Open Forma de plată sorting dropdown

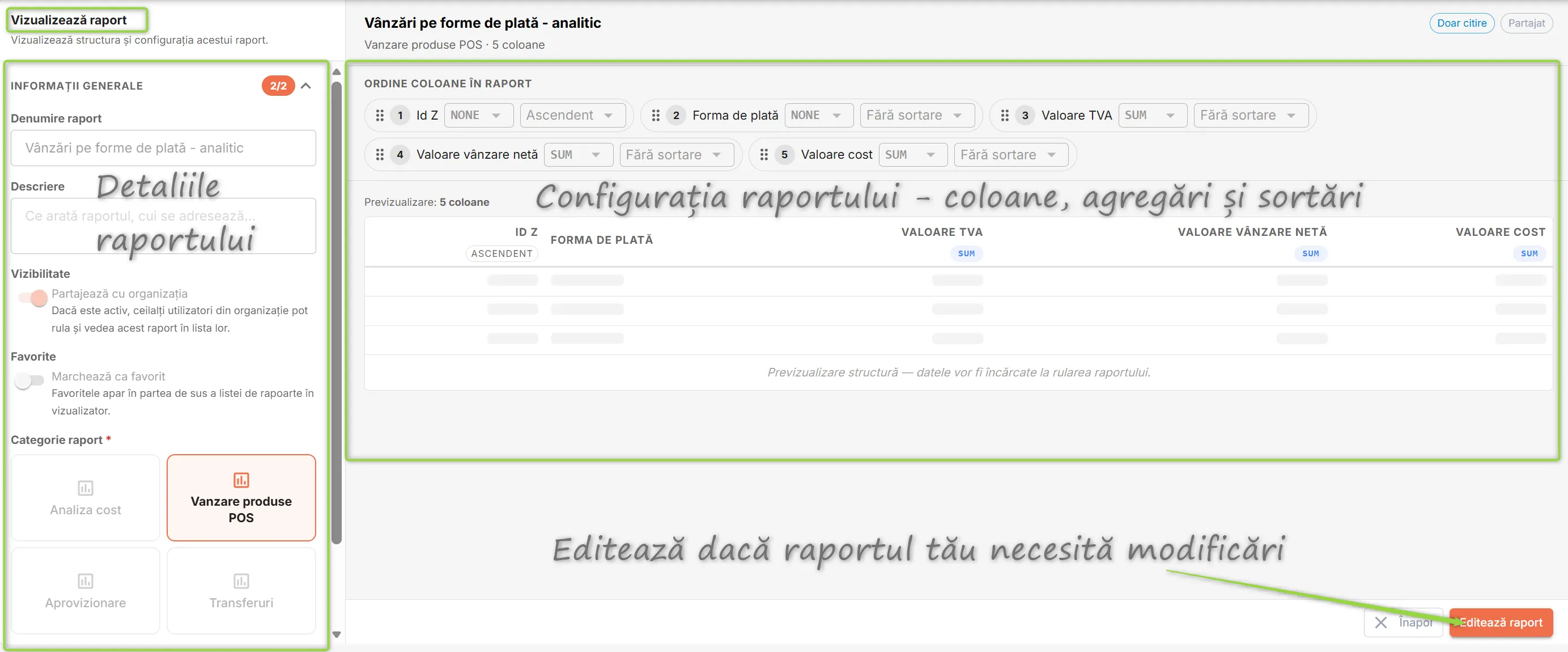(917, 115)
